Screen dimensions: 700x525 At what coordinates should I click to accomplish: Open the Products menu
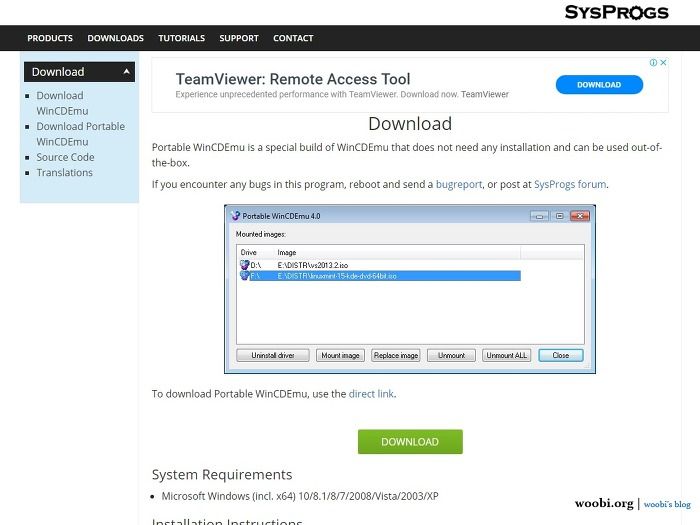point(50,38)
